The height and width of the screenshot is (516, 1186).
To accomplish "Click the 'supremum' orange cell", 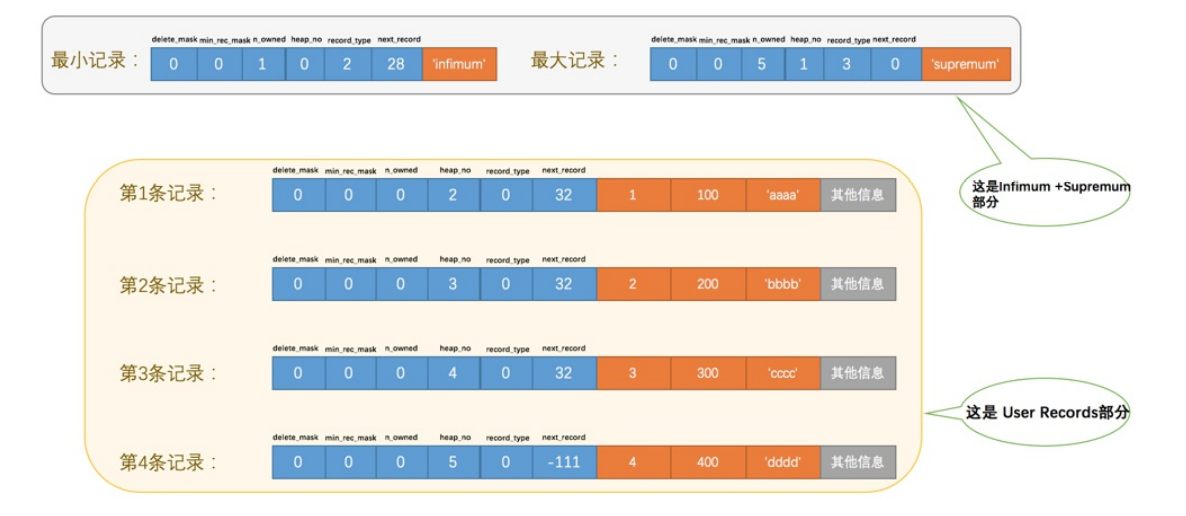I will 966,64.
